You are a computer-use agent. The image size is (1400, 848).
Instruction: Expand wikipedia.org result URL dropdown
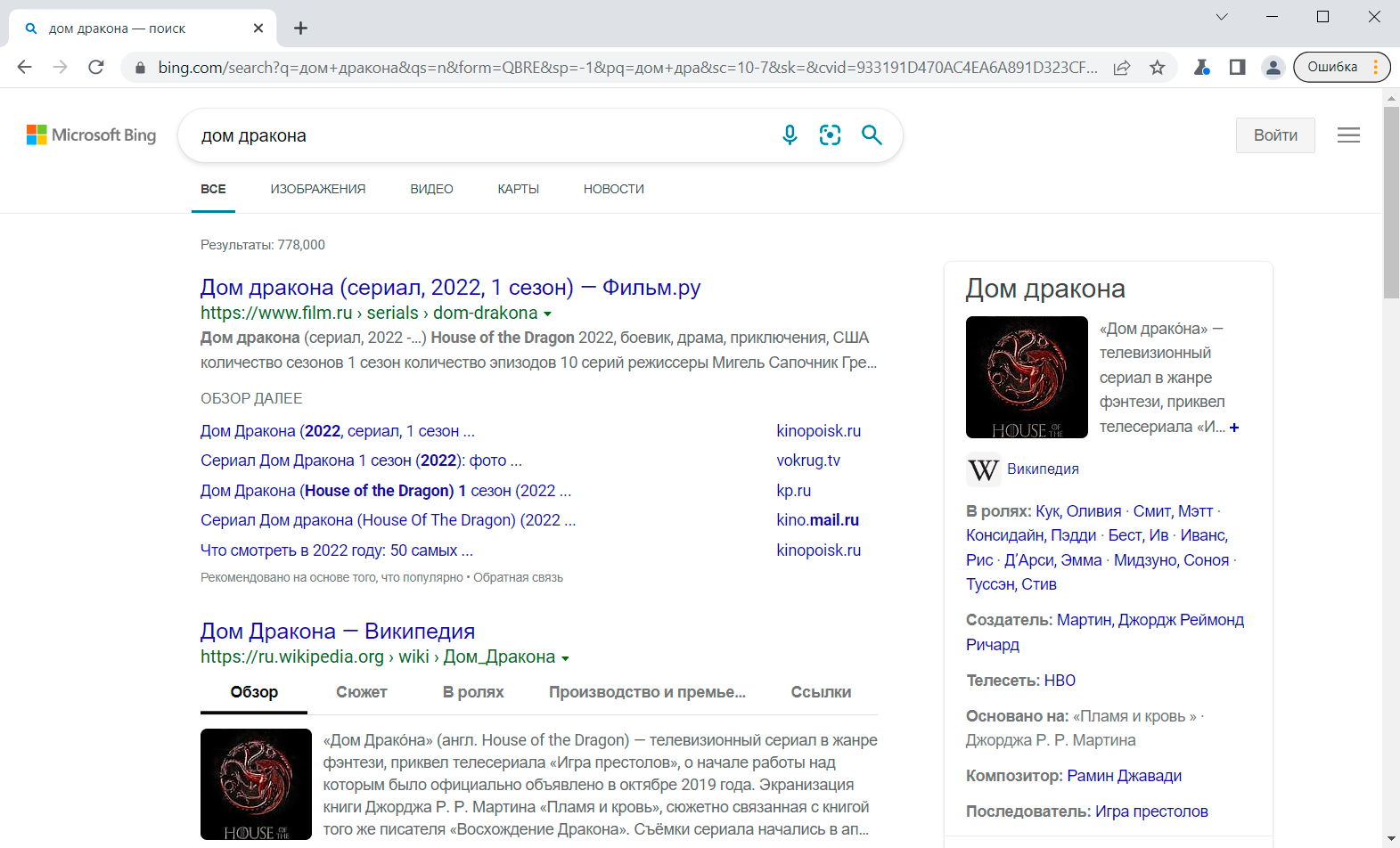point(565,658)
